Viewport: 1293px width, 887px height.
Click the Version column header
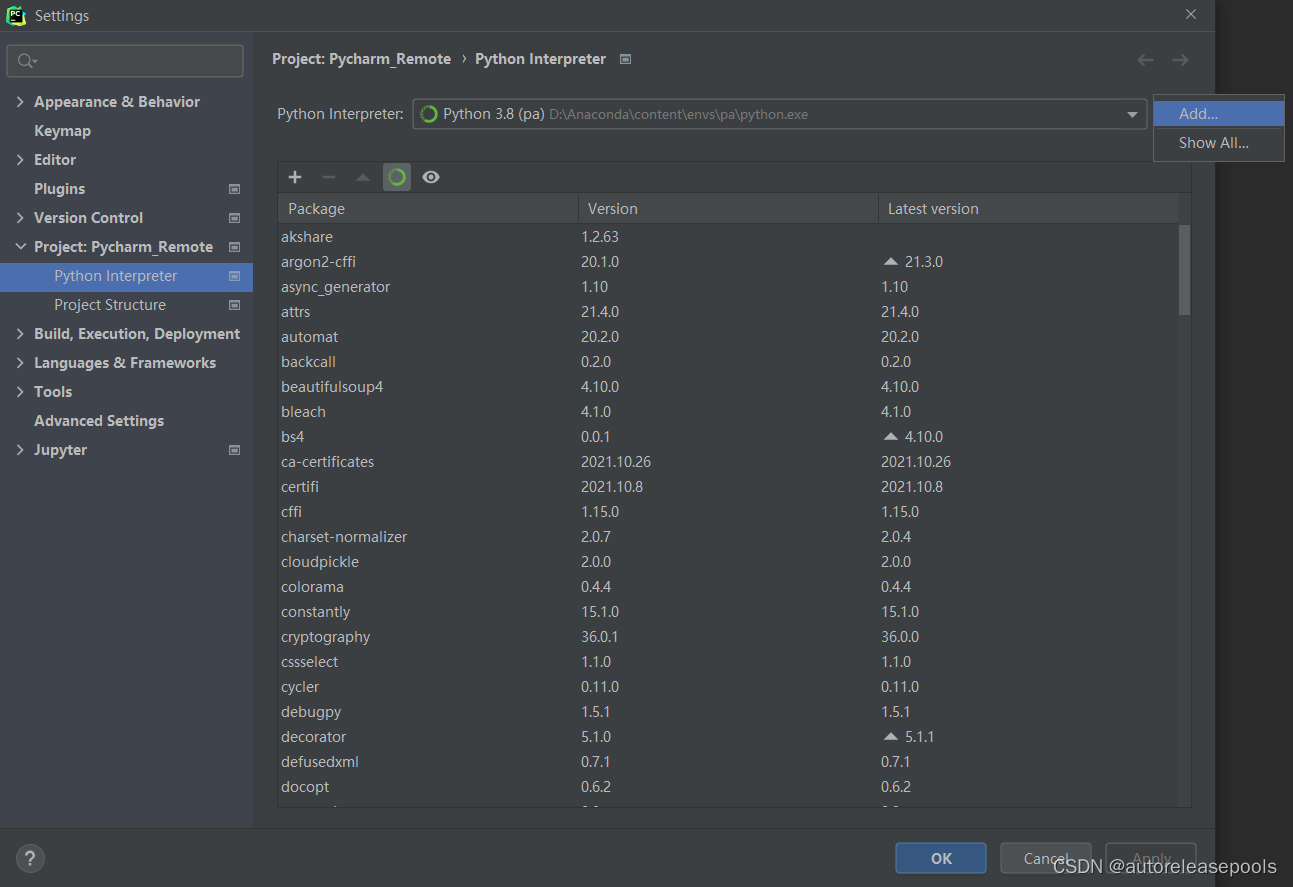point(728,209)
